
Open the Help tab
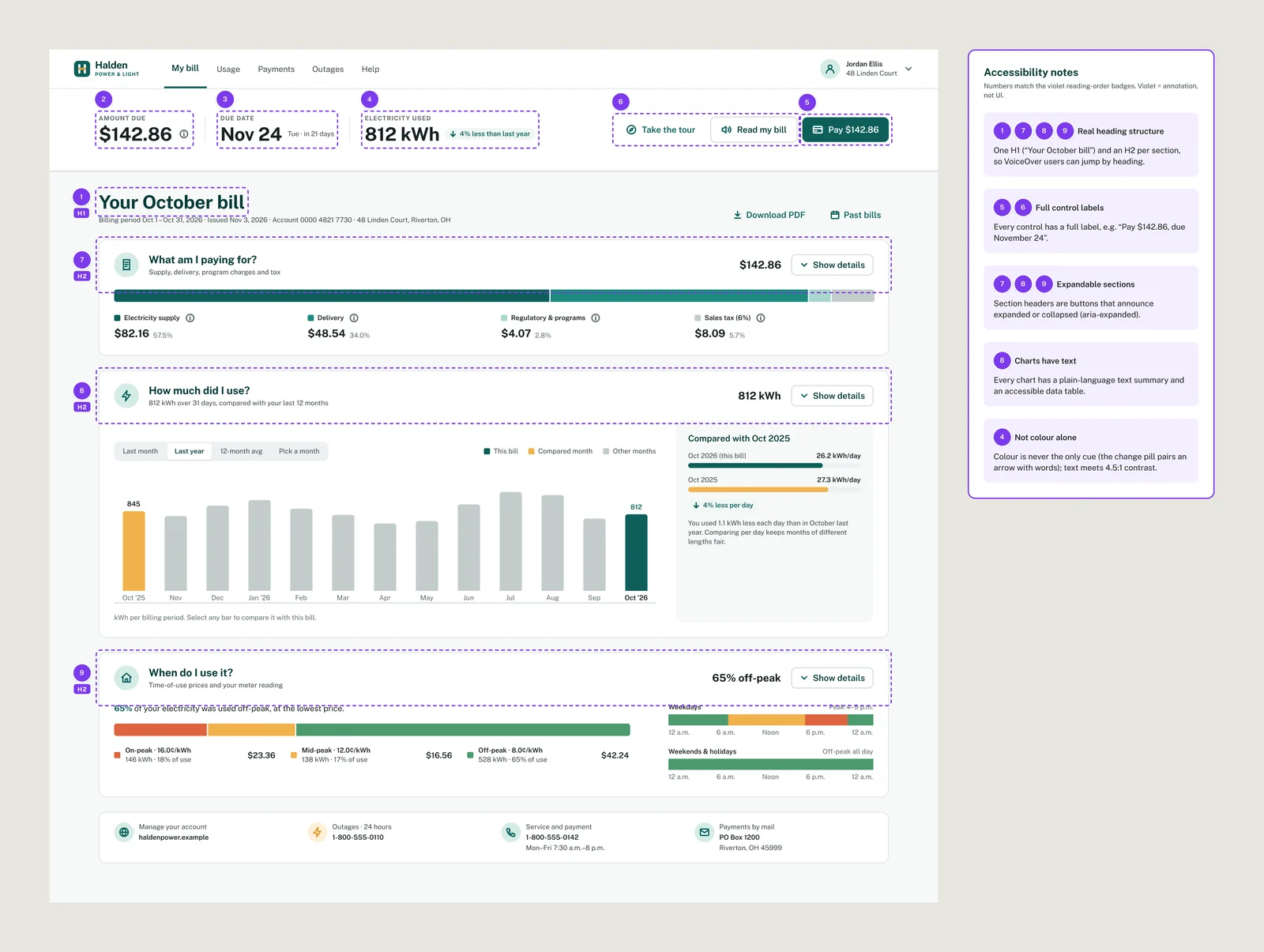tap(371, 70)
